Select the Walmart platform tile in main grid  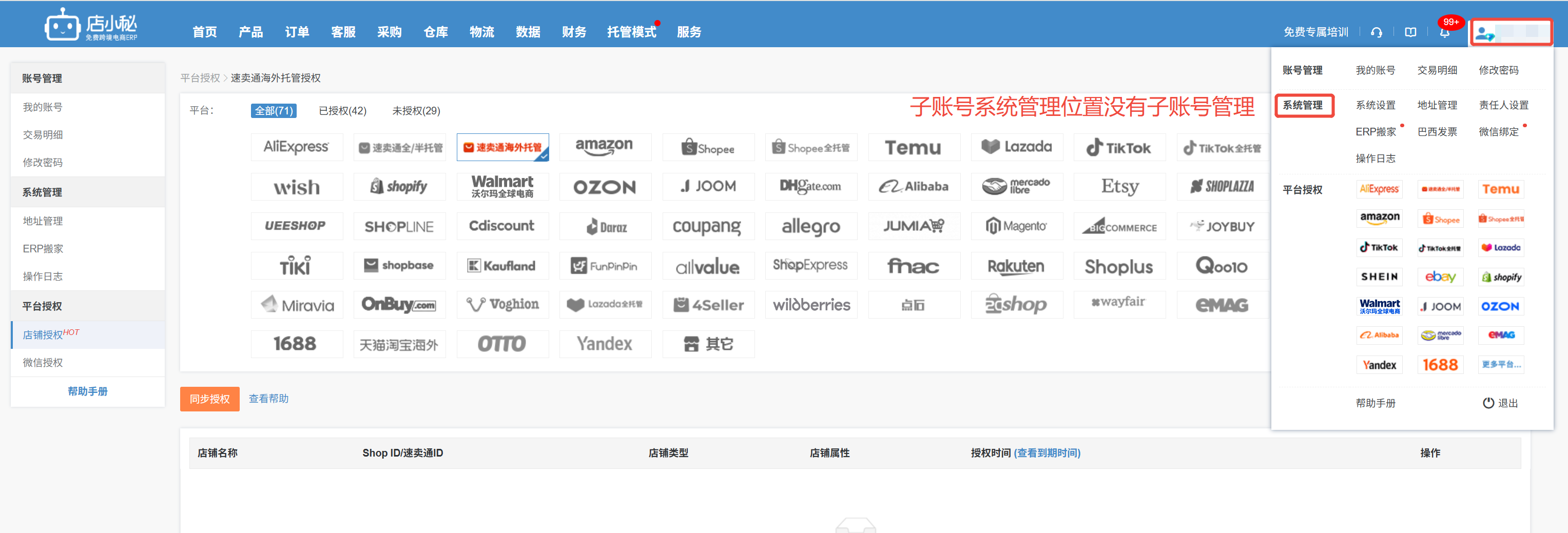tap(502, 187)
